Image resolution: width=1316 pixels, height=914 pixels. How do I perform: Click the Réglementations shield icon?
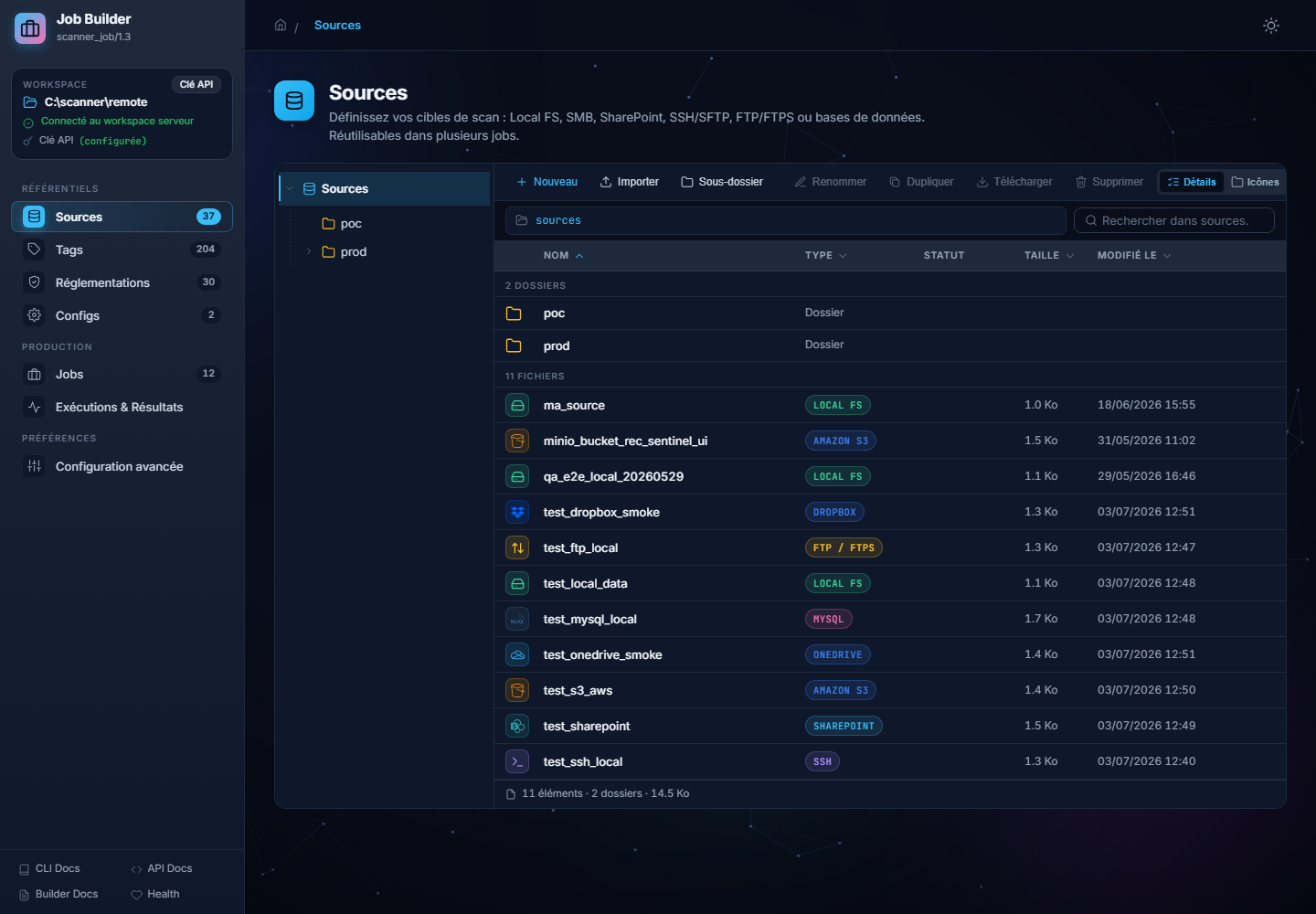click(34, 282)
